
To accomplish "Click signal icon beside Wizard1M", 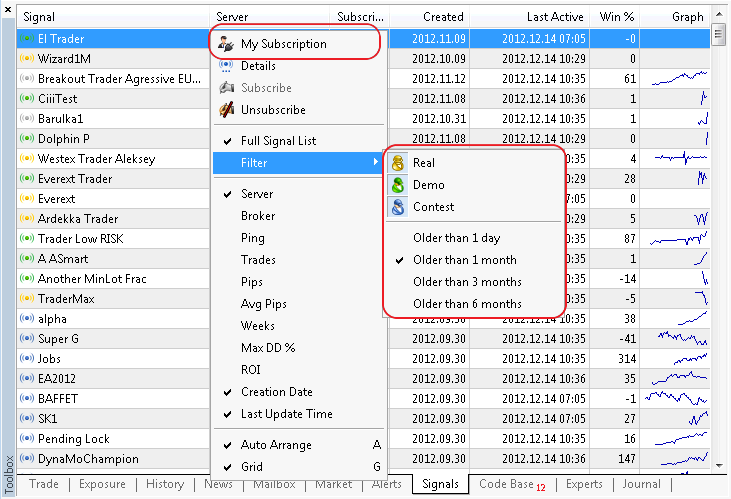I will tap(26, 59).
